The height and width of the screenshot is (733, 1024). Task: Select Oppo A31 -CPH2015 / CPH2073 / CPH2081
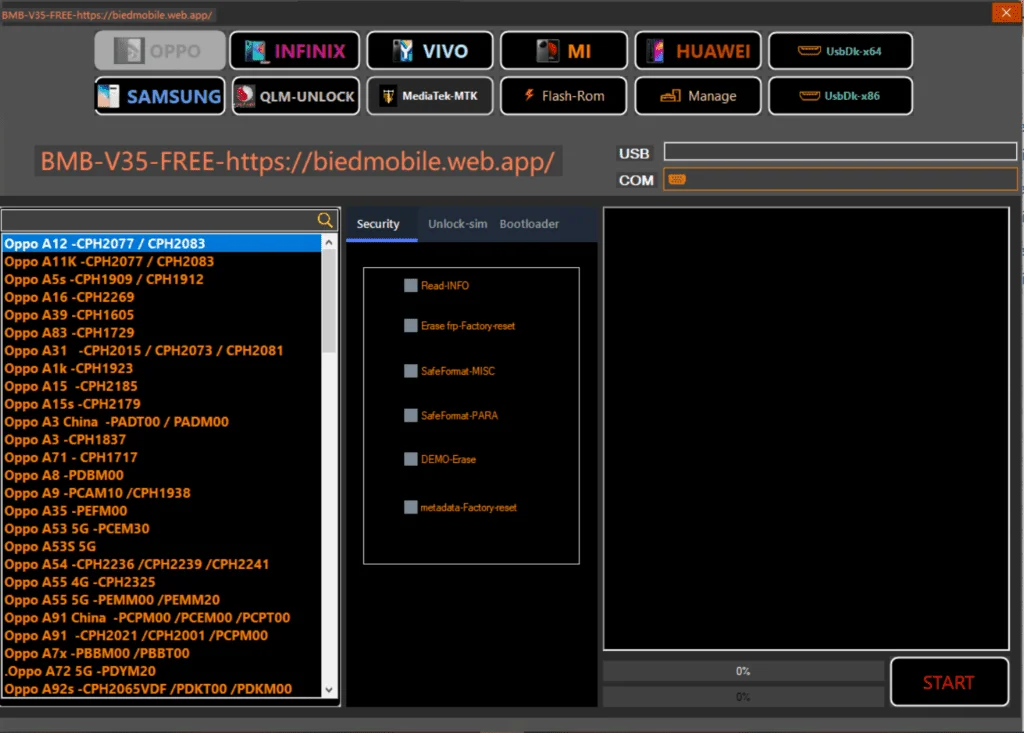[162, 351]
